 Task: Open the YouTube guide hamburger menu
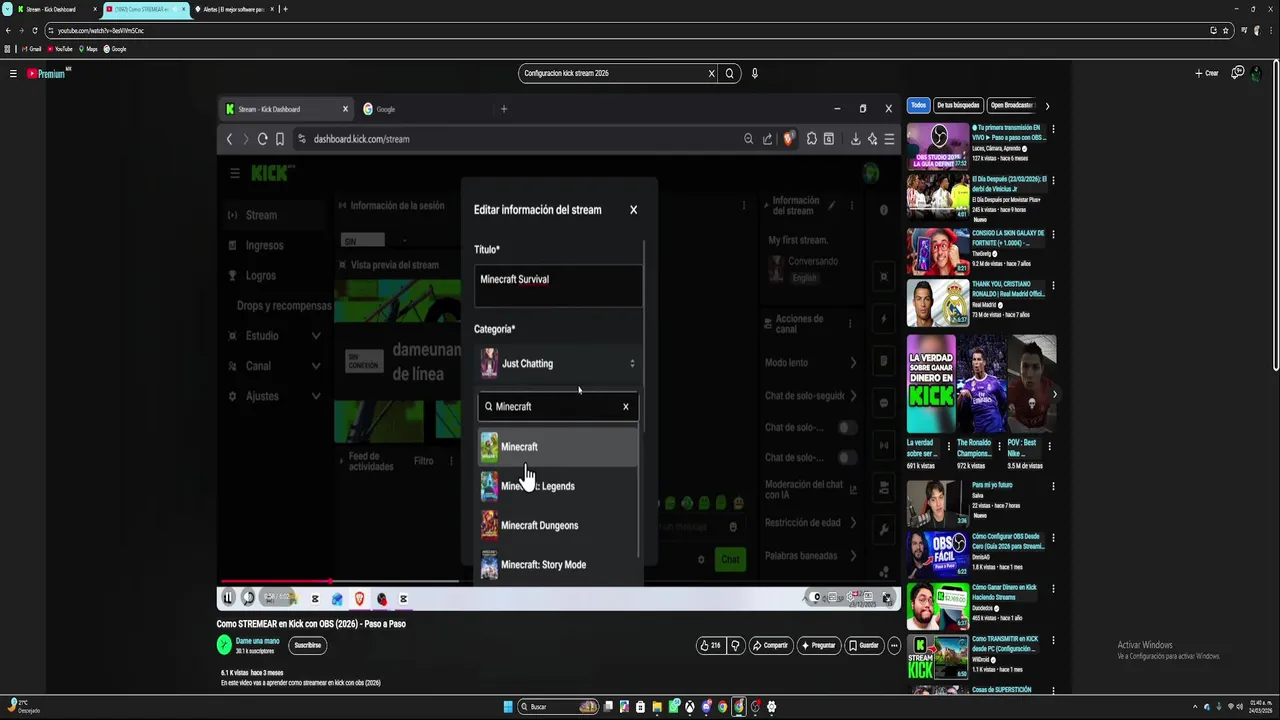13,73
